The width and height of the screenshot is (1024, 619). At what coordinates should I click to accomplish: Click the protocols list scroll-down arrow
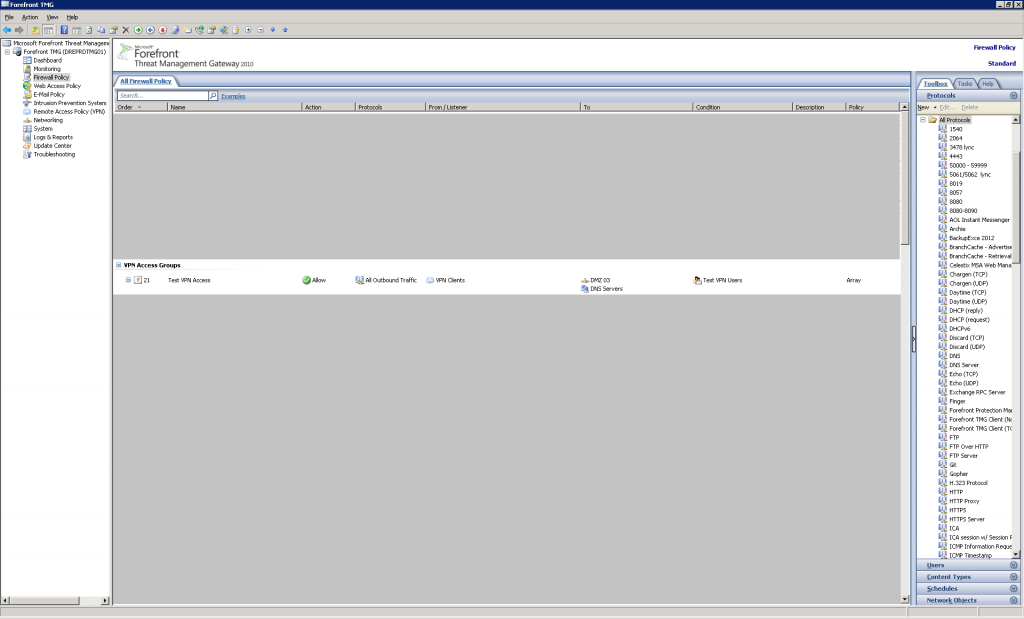(1016, 554)
